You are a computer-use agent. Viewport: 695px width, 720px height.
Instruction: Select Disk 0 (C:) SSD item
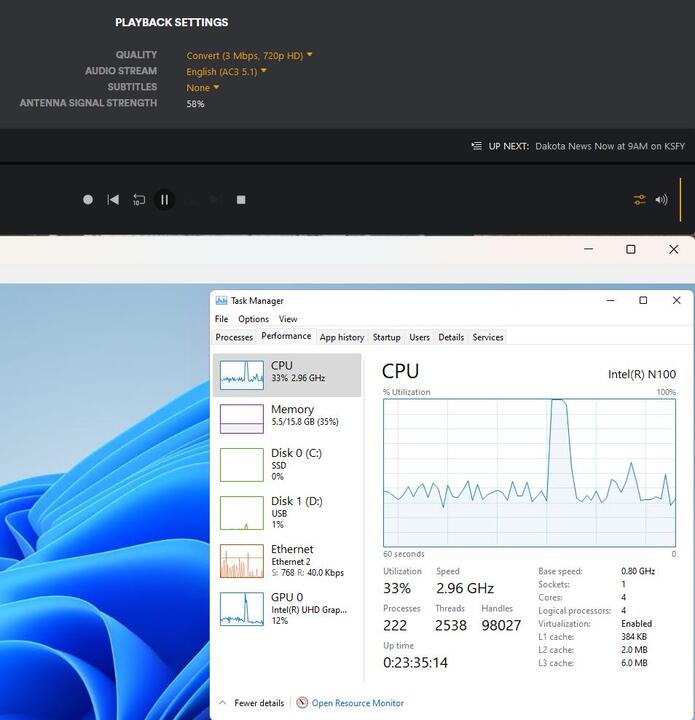point(287,464)
